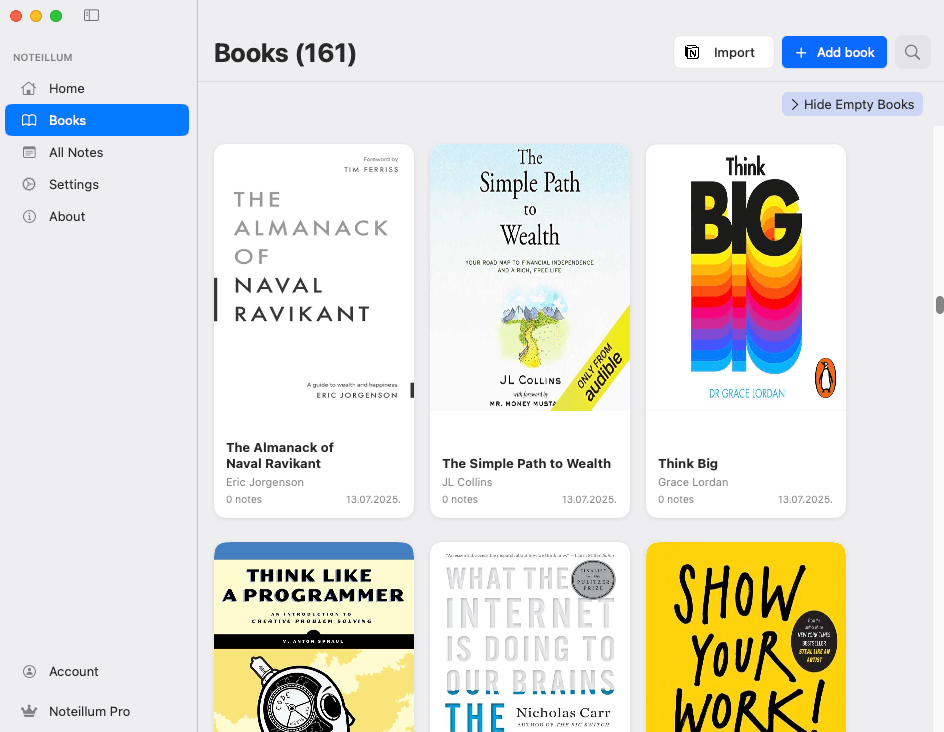This screenshot has width=944, height=732.
Task: Minimize the window with the yellow button
Action: [36, 16]
